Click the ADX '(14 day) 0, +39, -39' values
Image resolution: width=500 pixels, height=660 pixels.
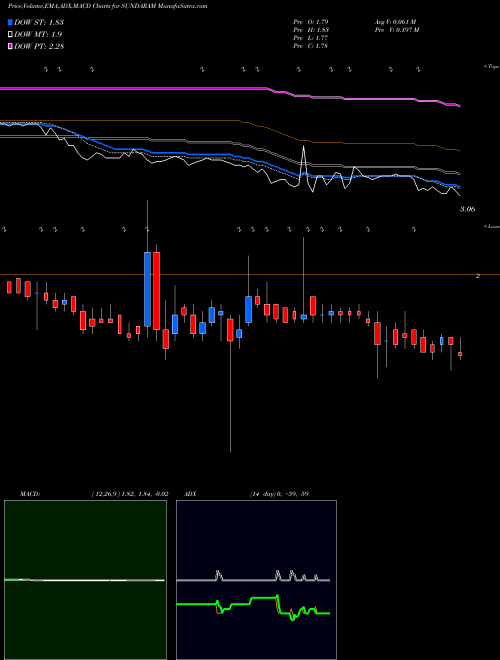pos(279,494)
